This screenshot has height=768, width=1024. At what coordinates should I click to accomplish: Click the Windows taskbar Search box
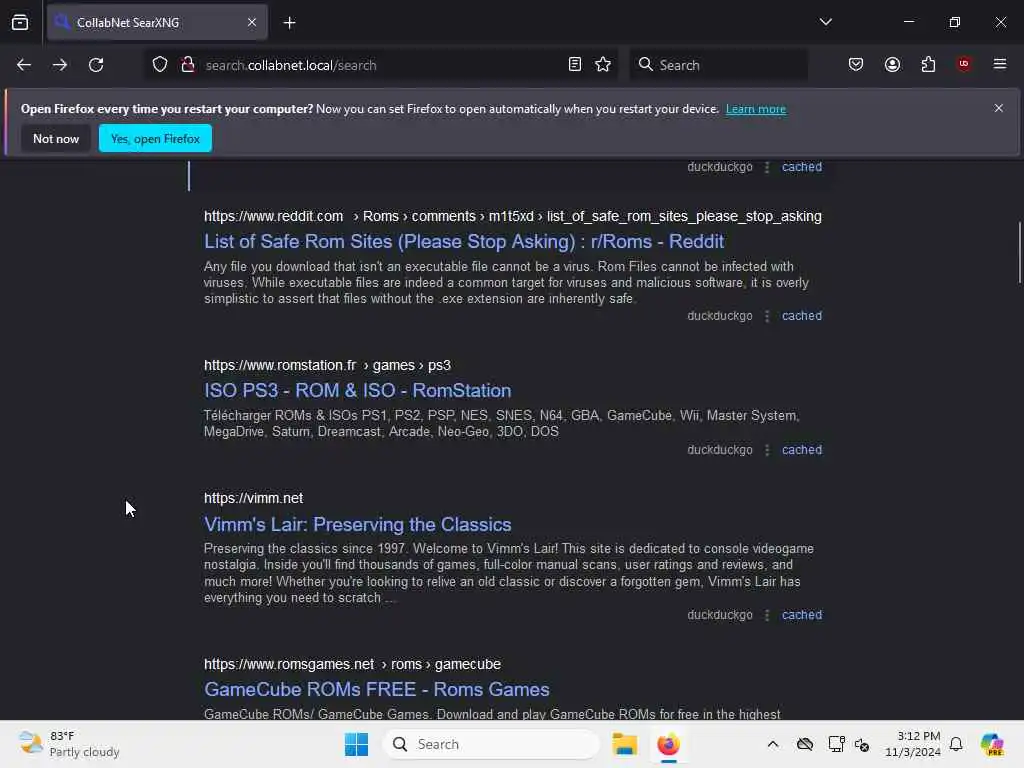coord(491,744)
